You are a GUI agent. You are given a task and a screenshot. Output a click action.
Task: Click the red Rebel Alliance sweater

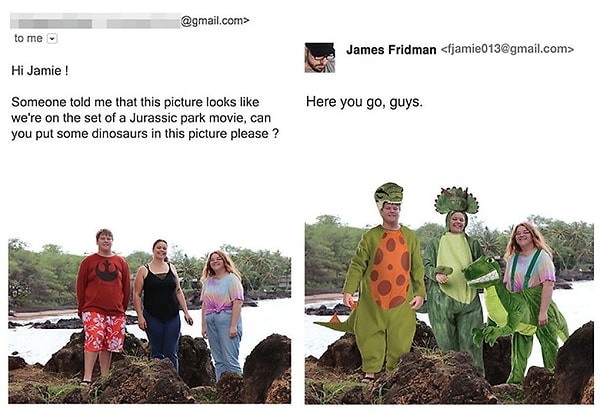click(x=103, y=284)
